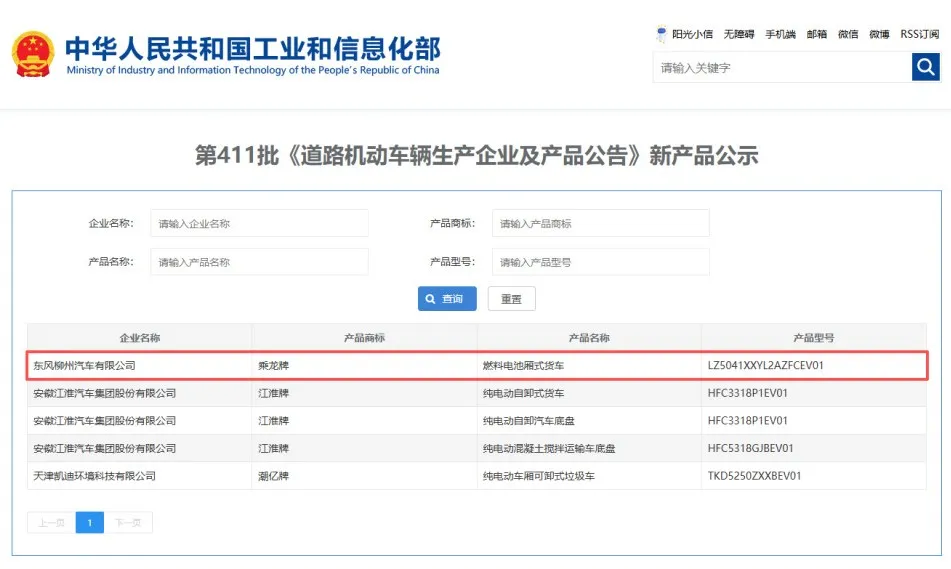Viewport: 951px width, 569px height.
Task: Go to the 下一页 next page
Action: pyautogui.click(x=128, y=522)
